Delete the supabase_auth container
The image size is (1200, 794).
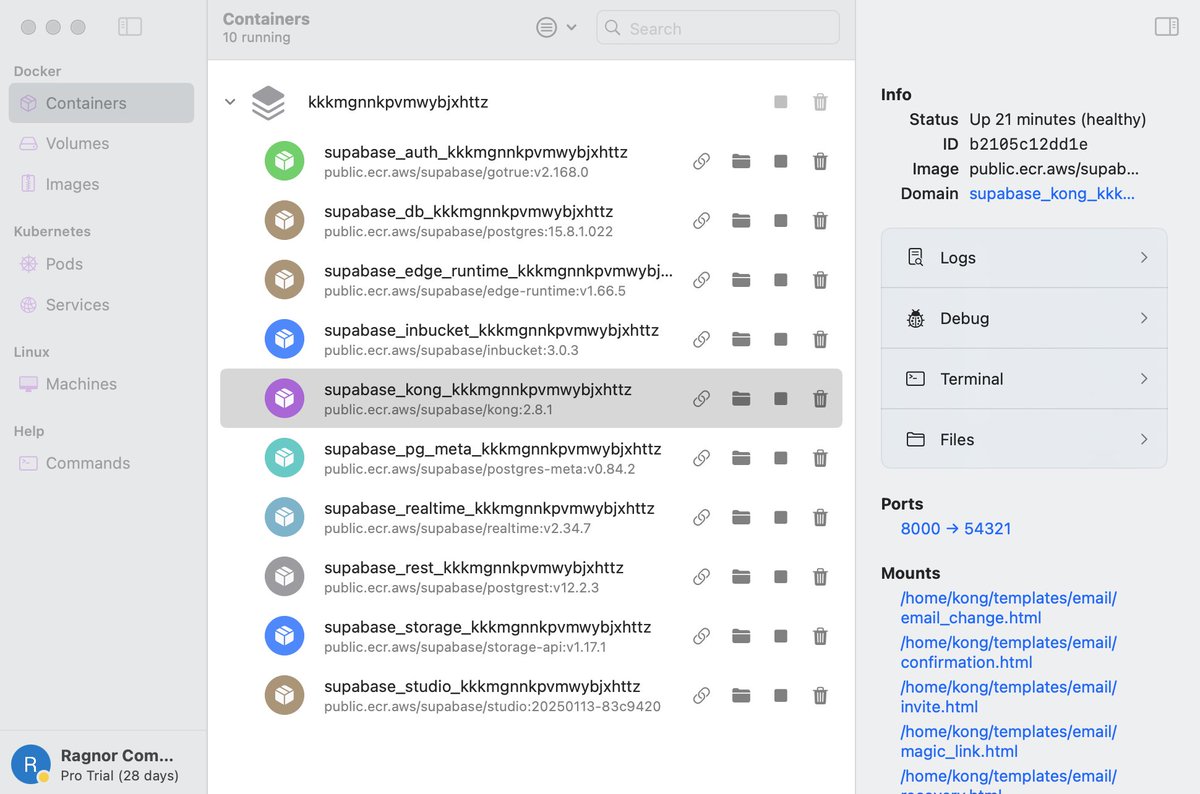pyautogui.click(x=820, y=161)
